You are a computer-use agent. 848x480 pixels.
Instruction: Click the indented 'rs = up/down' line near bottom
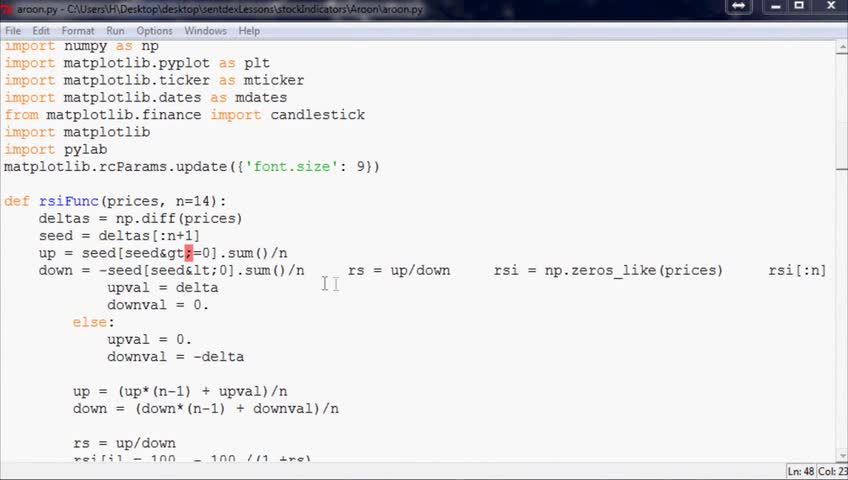tap(124, 443)
